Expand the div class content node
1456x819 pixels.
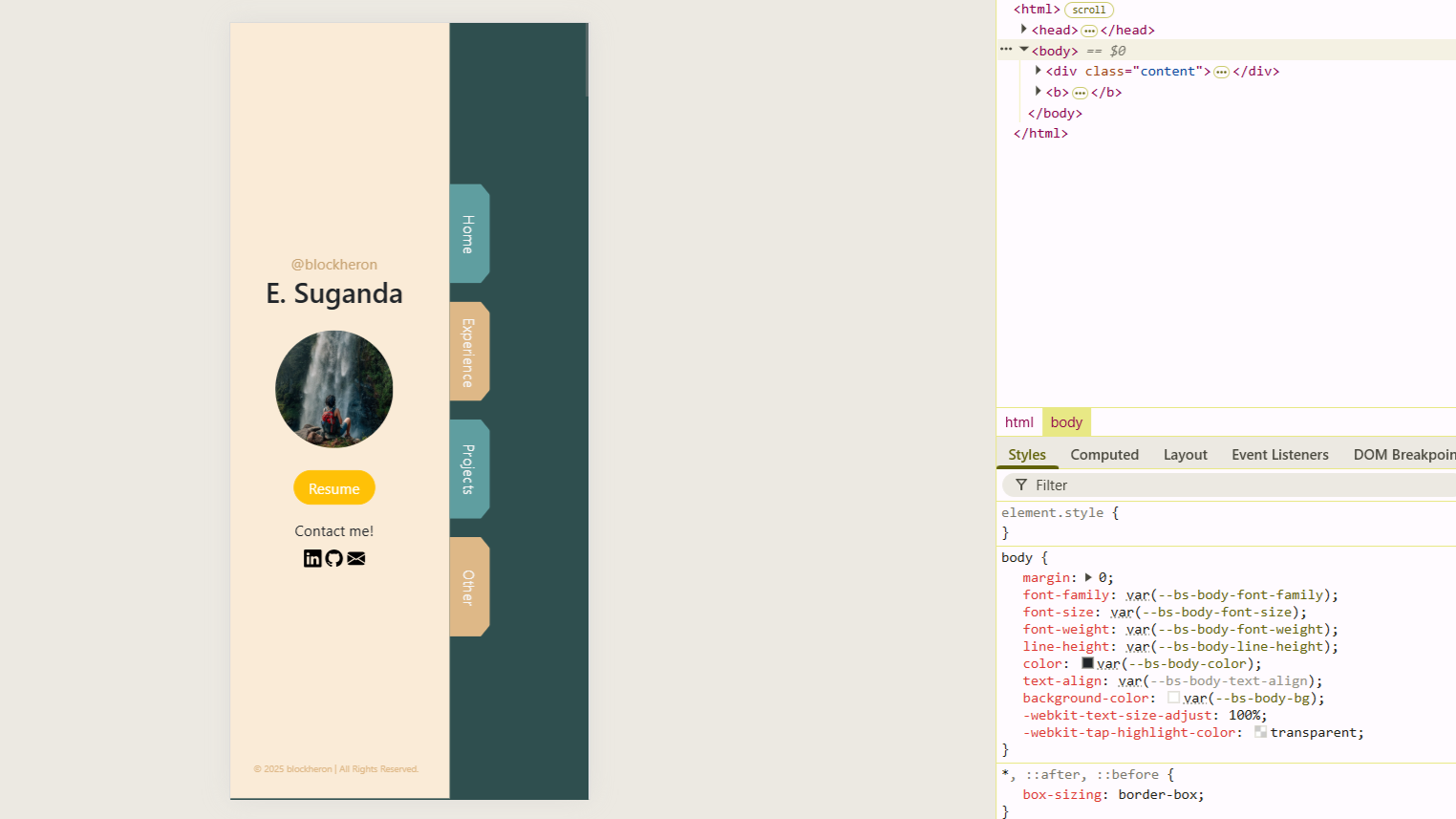(1038, 71)
